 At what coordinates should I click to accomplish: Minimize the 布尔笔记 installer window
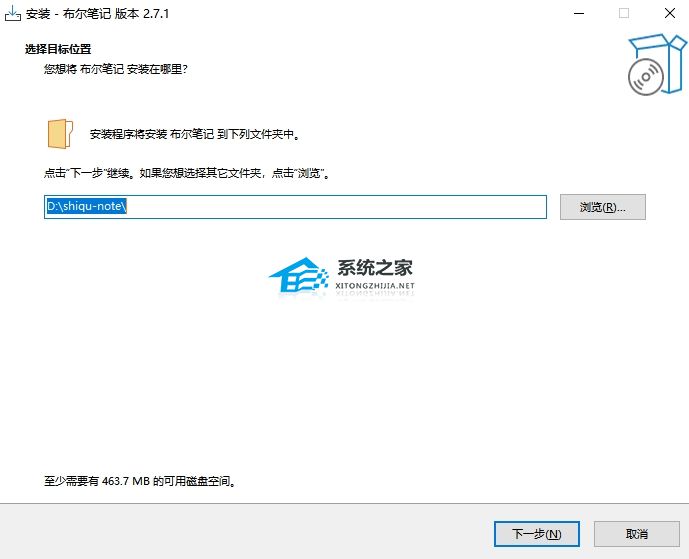(x=579, y=14)
